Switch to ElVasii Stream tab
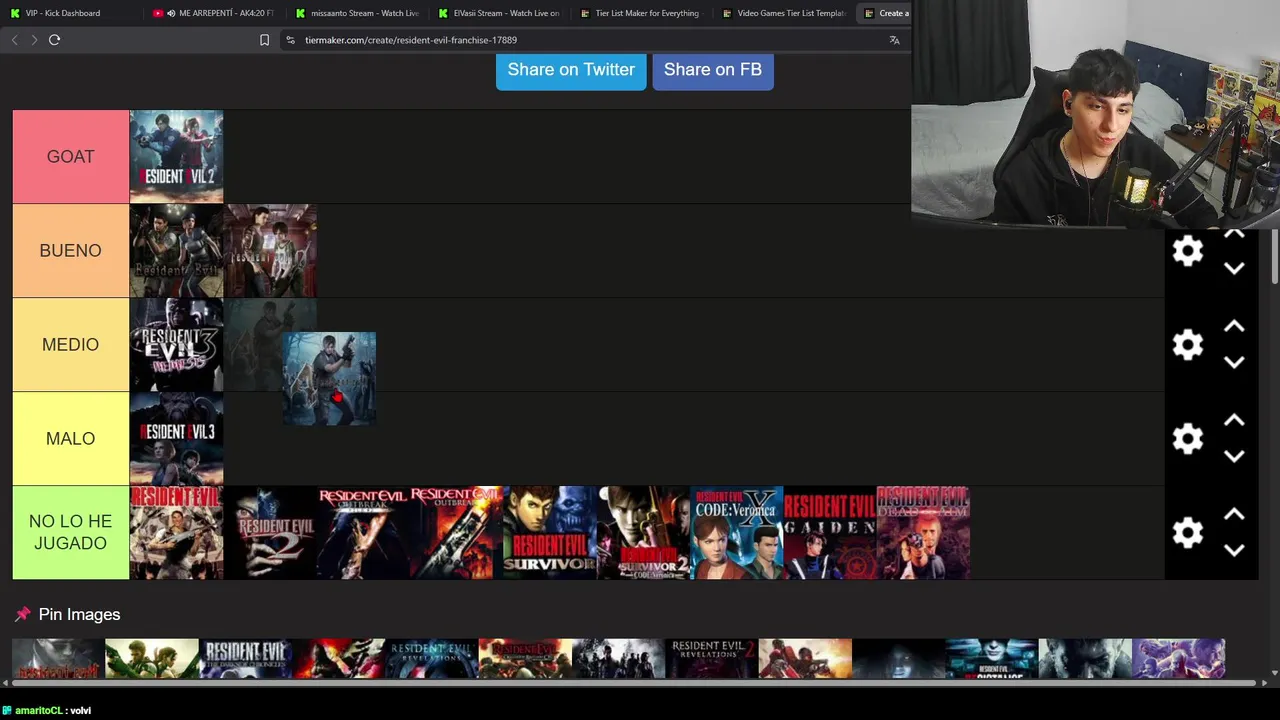This screenshot has height=720, width=1280. click(x=500, y=13)
